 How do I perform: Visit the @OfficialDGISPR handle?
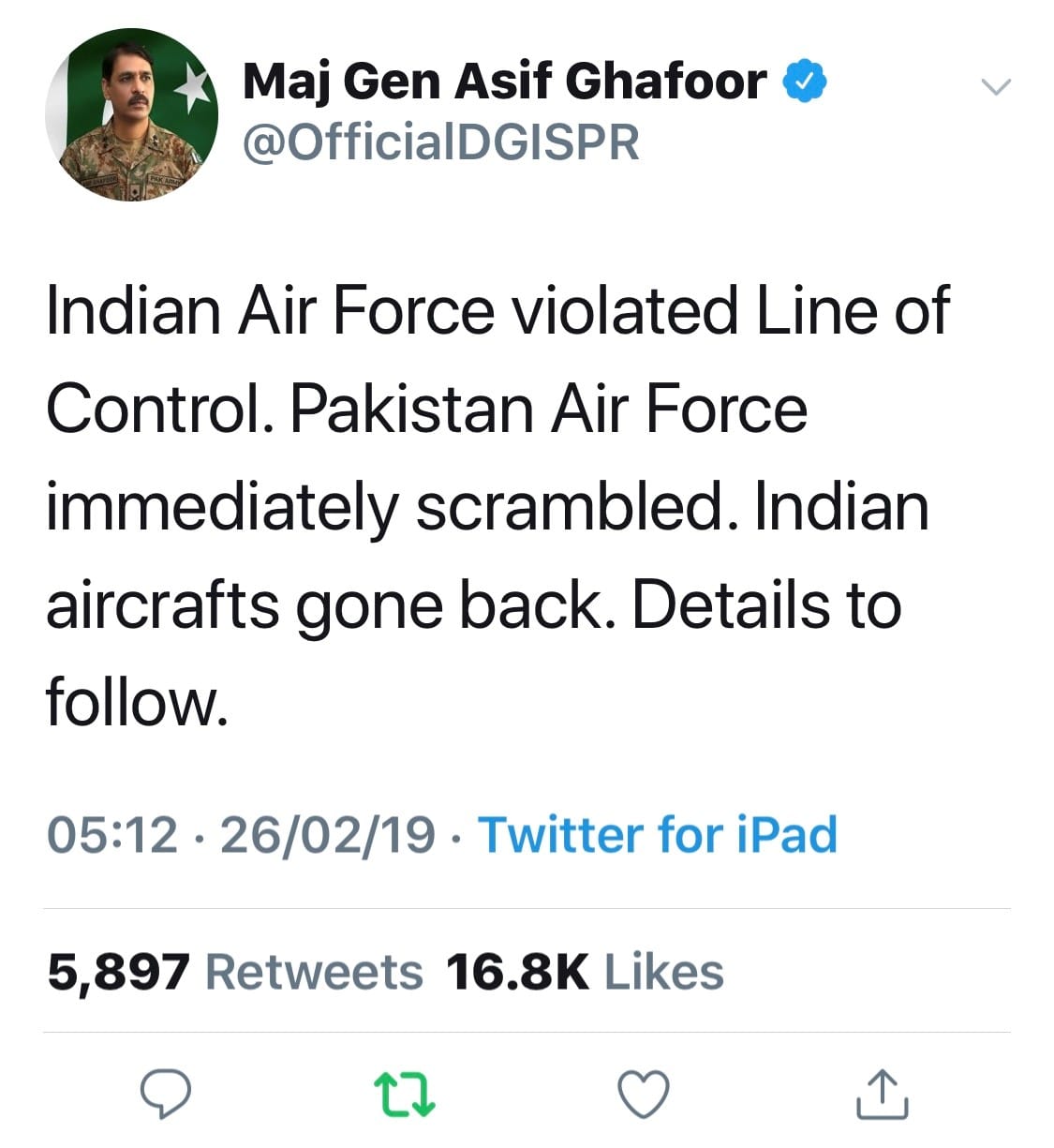440,142
